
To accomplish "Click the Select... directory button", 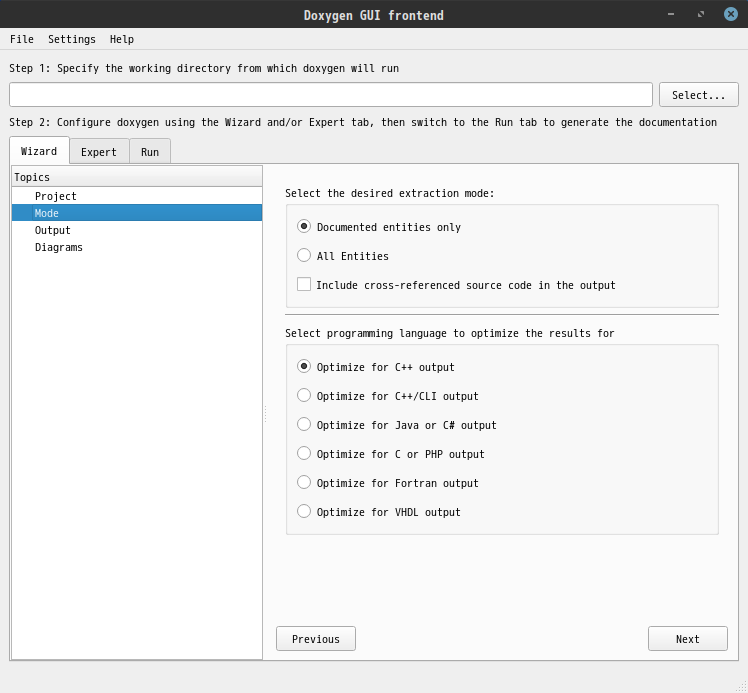I will click(x=698, y=94).
